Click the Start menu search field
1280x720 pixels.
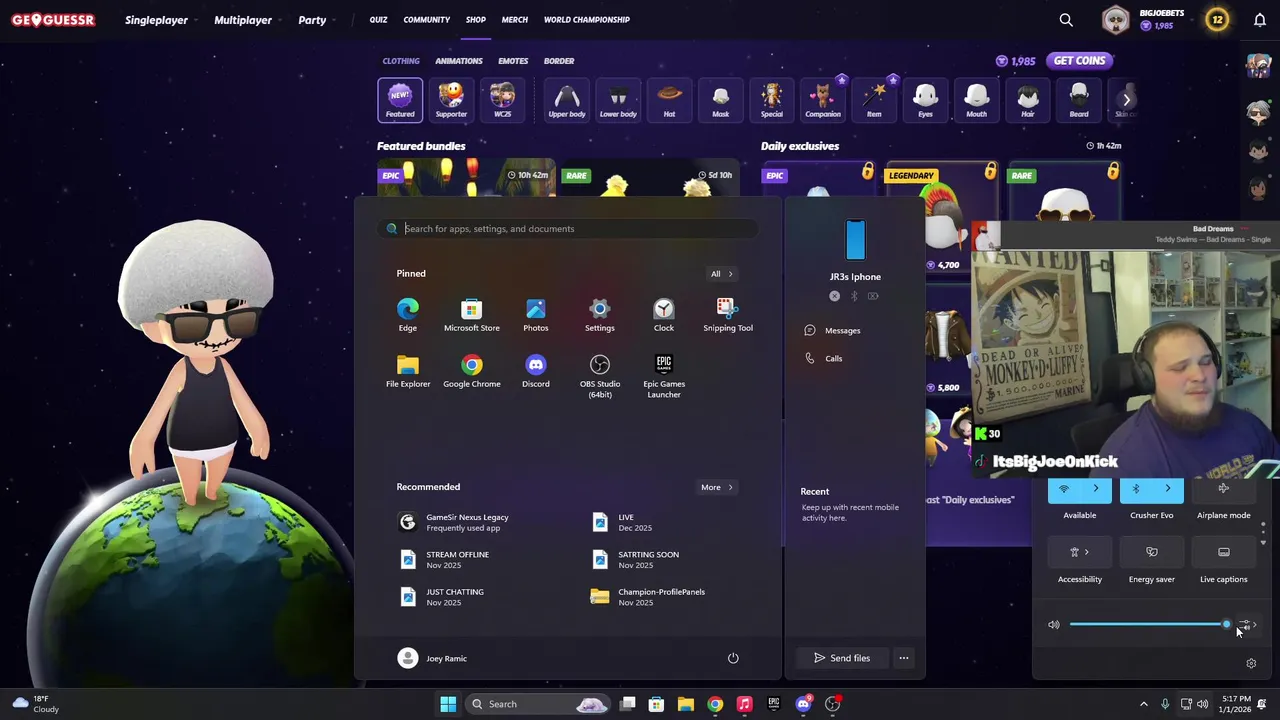568,228
